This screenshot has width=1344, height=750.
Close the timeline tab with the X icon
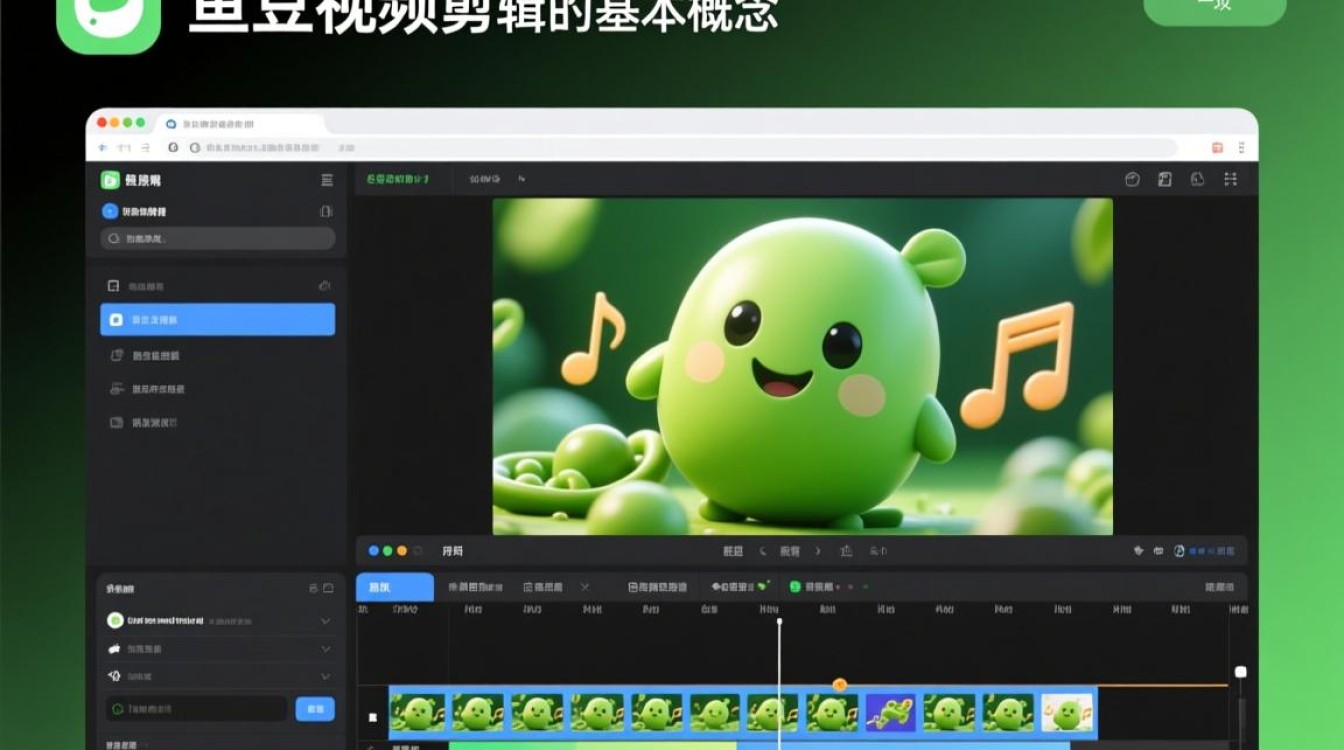[x=585, y=587]
